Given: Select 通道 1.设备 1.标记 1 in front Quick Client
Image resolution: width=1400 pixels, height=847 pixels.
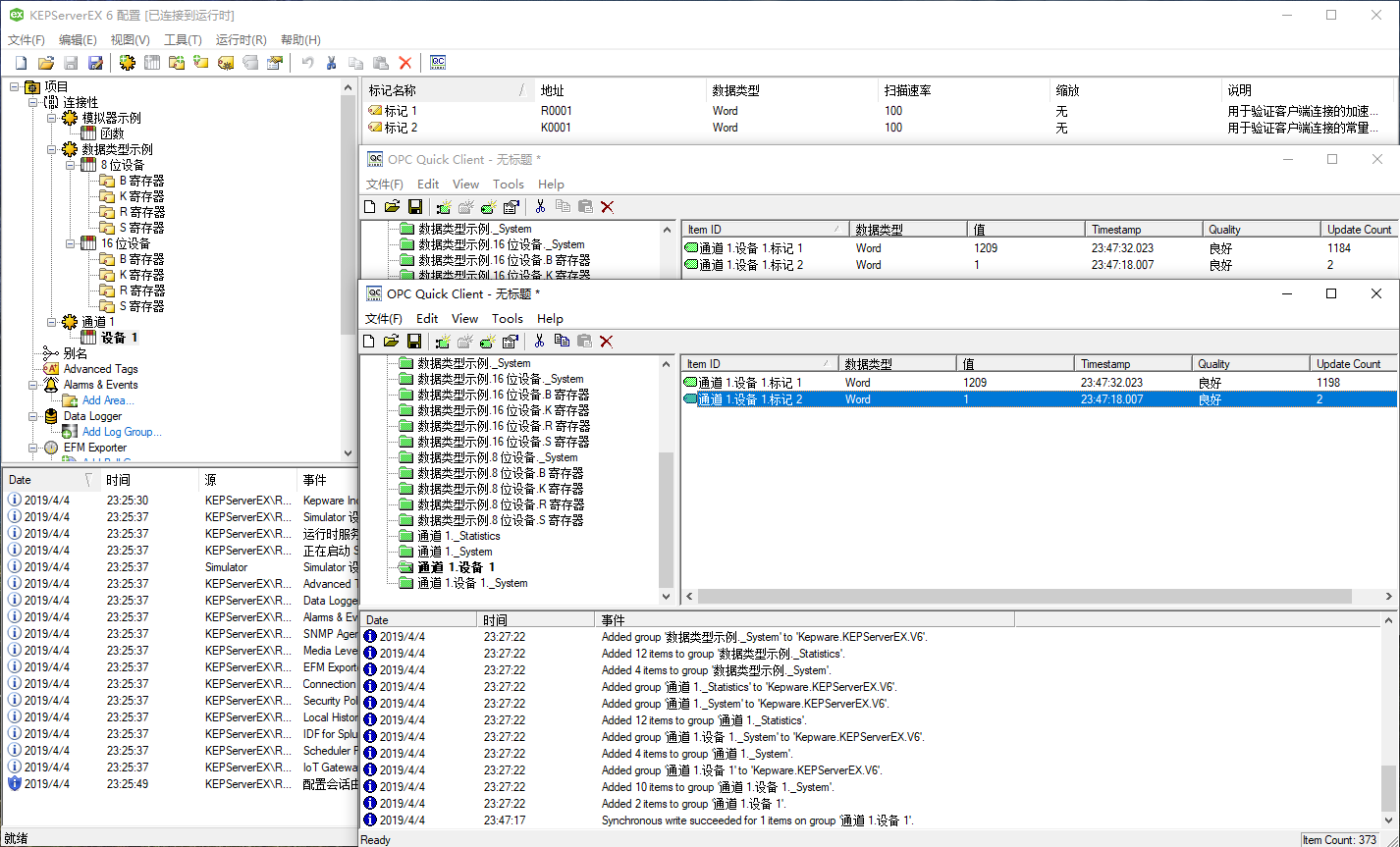Looking at the screenshot, I should [x=1039, y=383].
